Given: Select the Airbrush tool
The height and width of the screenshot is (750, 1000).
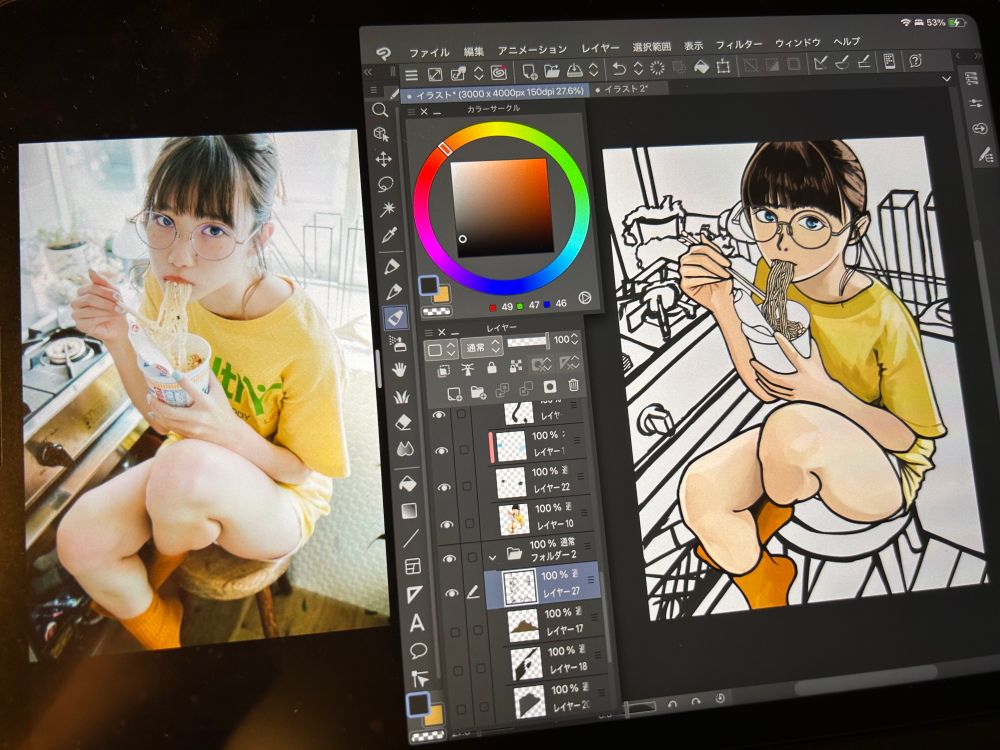Looking at the screenshot, I should coord(397,344).
